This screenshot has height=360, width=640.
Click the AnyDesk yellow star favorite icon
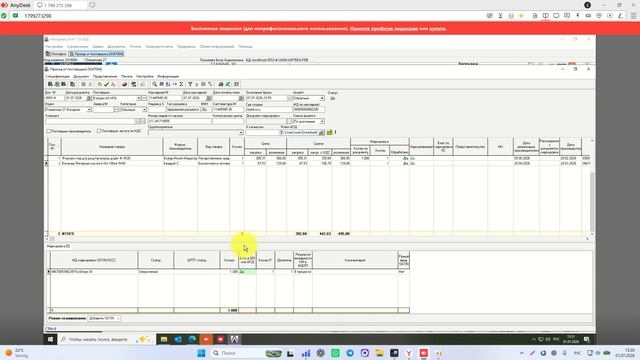point(521,16)
